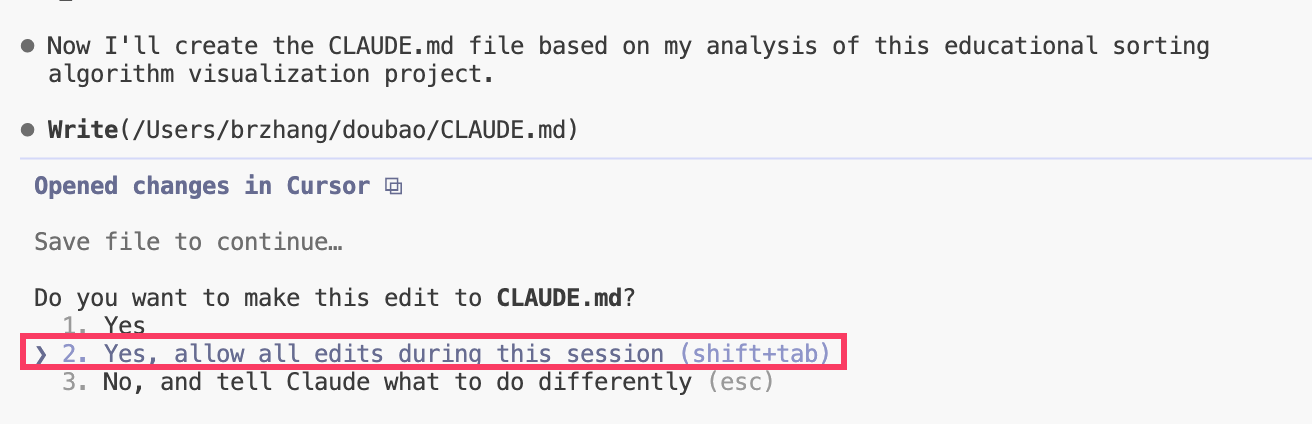Click the bullet before "Now I'll create"
The image size is (1312, 424).
[27, 46]
